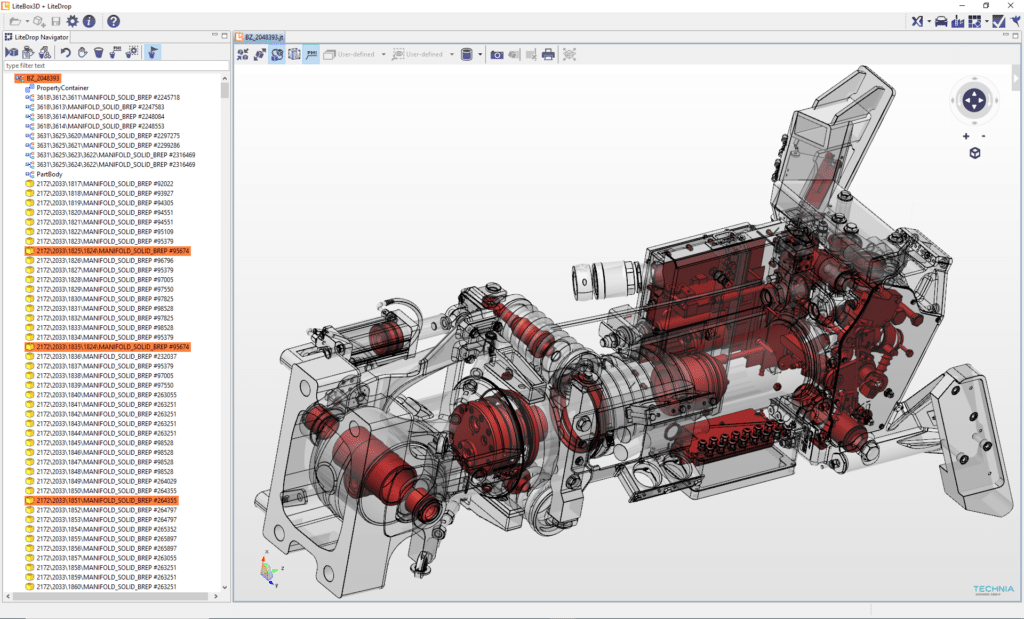Open help with the question mark icon
This screenshot has height=619, width=1024.
coord(114,22)
